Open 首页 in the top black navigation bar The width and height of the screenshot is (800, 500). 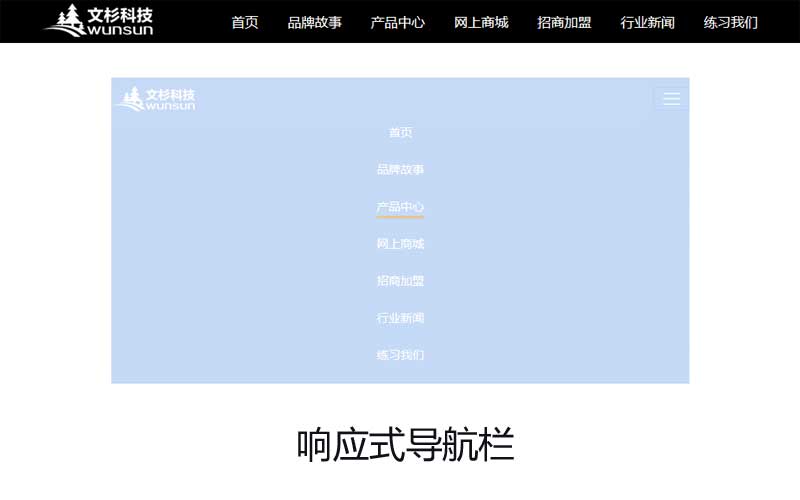[x=245, y=22]
